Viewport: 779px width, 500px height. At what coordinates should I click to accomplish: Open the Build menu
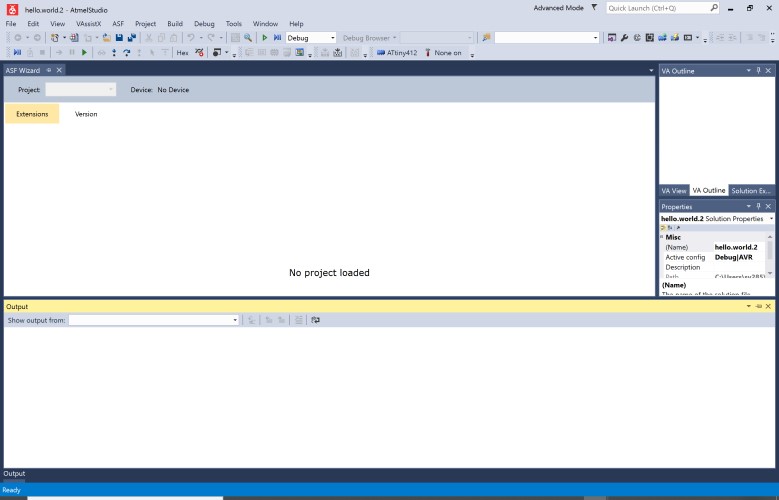click(x=175, y=23)
